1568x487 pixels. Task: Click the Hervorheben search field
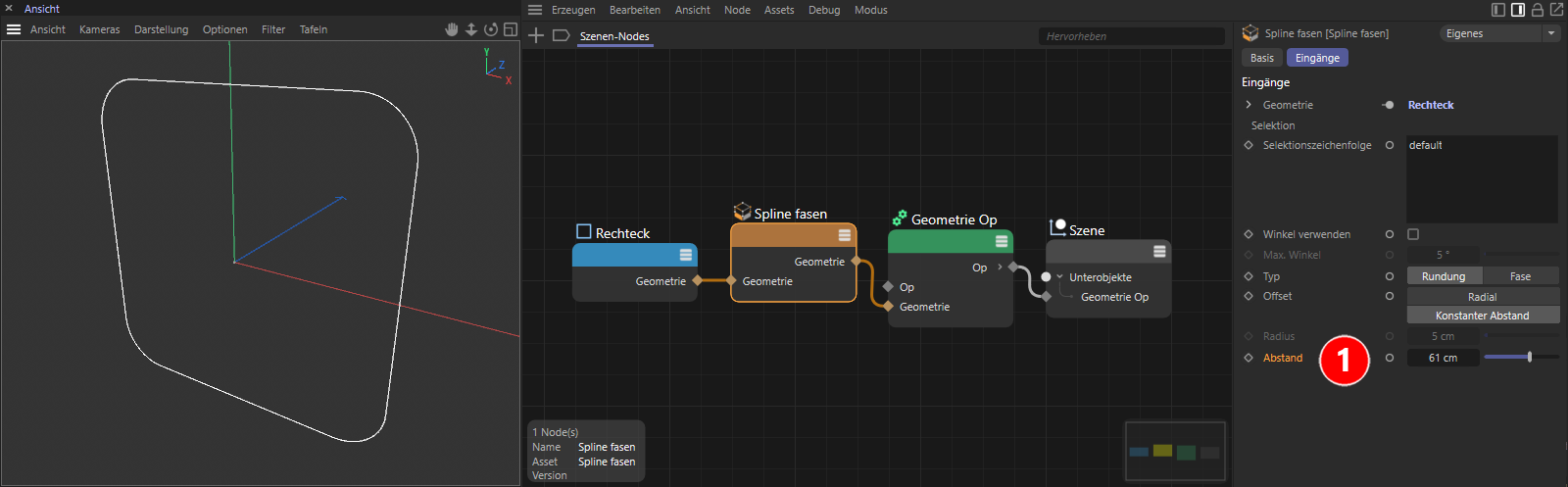(1131, 36)
